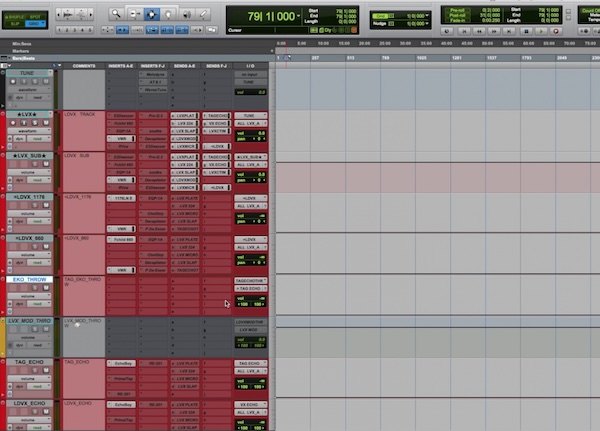Select the Grabber hand tool
Screen dimensions: 600x431
click(168, 14)
